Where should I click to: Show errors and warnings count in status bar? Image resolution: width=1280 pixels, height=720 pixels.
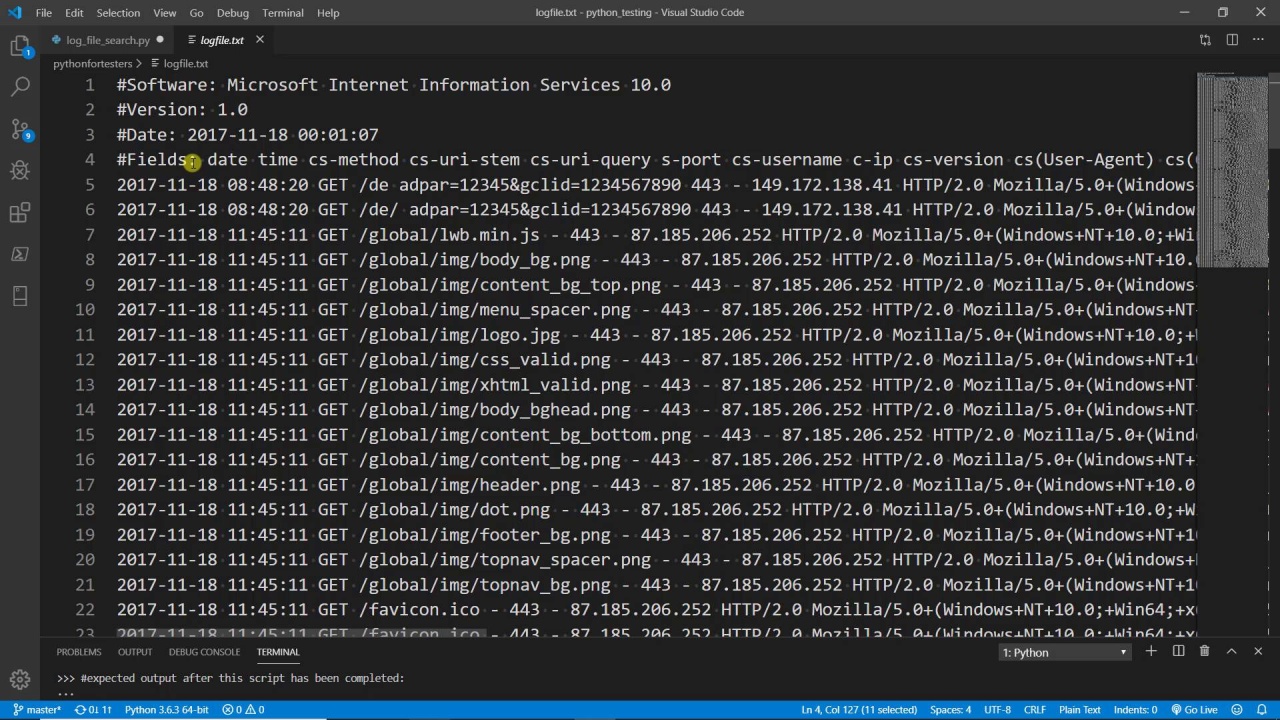click(243, 710)
